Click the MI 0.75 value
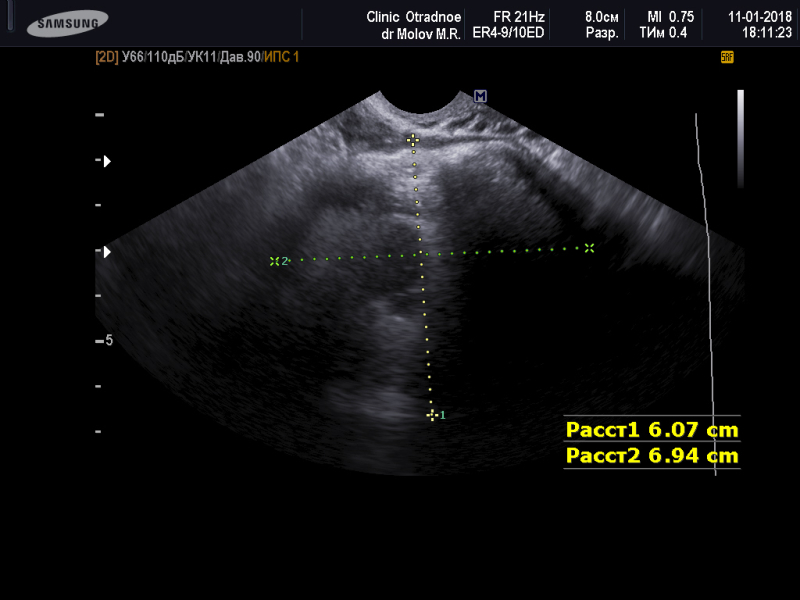This screenshot has height=600, width=800. [670, 17]
